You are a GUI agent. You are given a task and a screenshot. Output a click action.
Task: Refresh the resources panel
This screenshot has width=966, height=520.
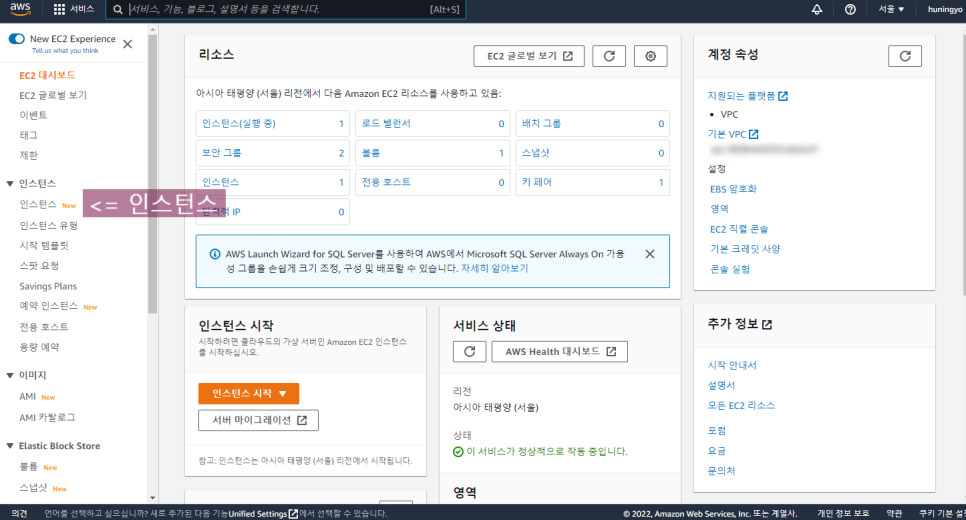(609, 56)
